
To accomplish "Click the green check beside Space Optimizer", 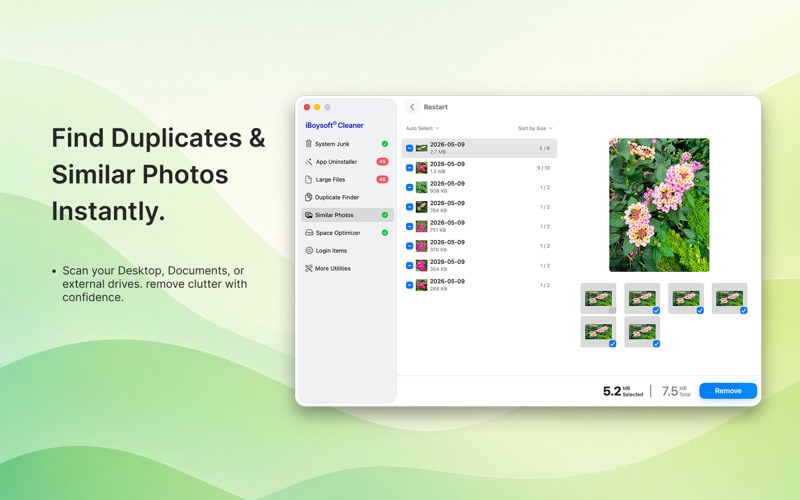I will tap(385, 233).
